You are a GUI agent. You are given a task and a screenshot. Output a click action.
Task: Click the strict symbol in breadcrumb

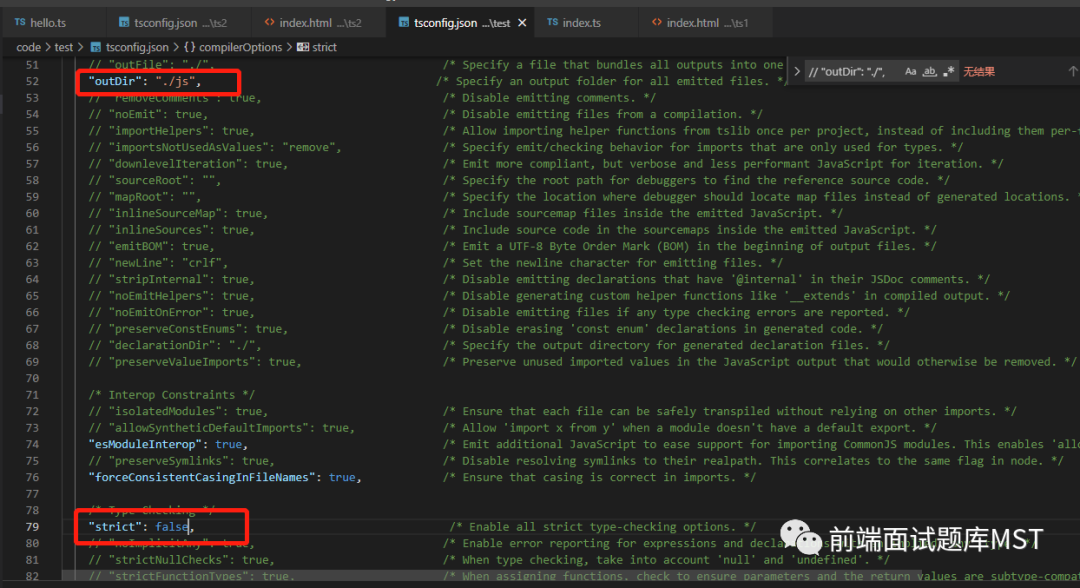pyautogui.click(x=324, y=47)
